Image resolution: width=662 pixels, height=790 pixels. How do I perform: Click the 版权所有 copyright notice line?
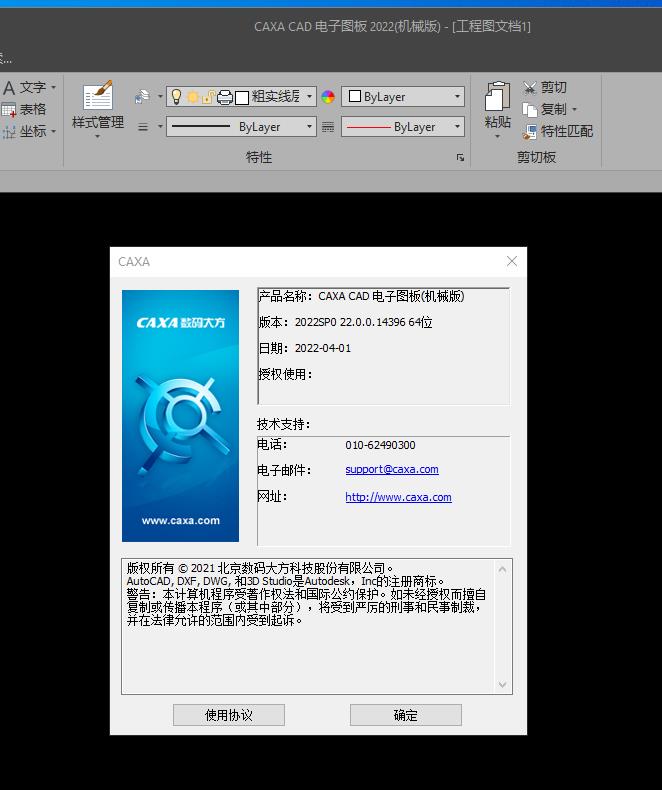tap(260, 568)
